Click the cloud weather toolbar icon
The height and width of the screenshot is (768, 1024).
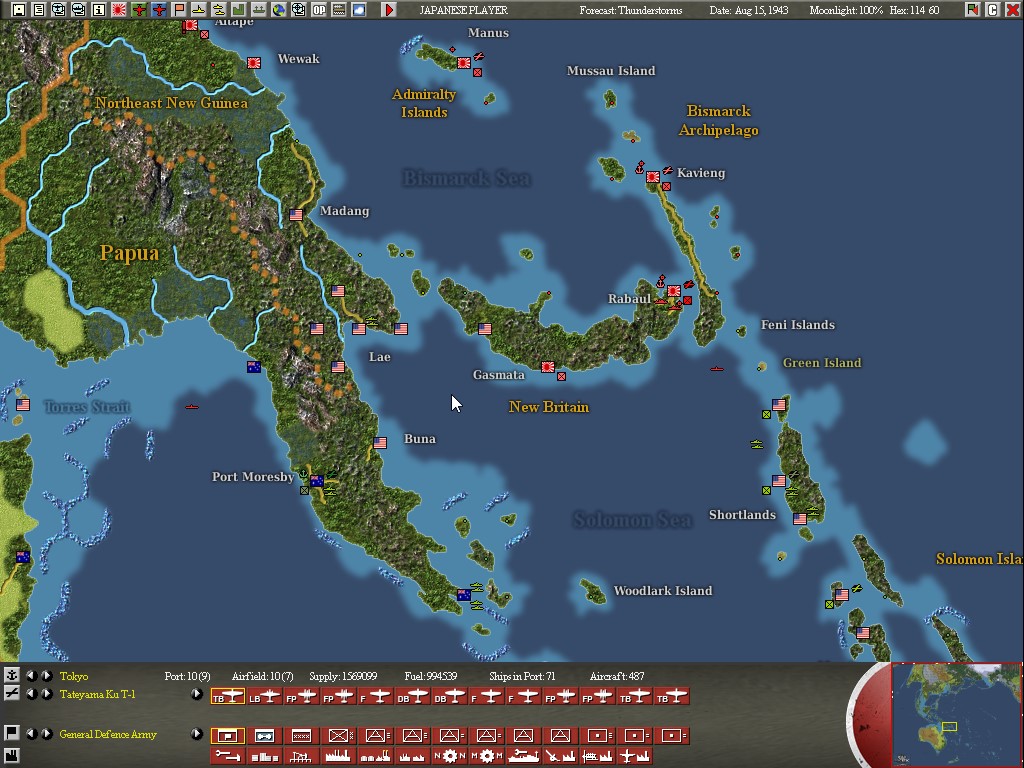359,10
